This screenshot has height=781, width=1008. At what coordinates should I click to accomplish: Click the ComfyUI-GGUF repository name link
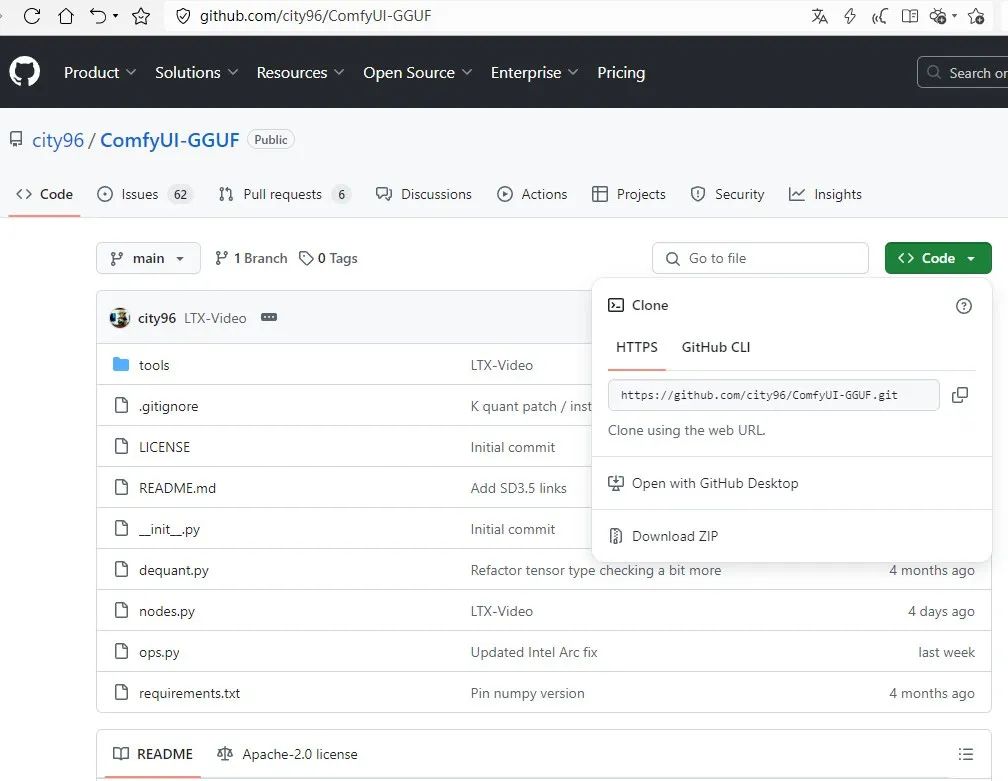[x=170, y=140]
